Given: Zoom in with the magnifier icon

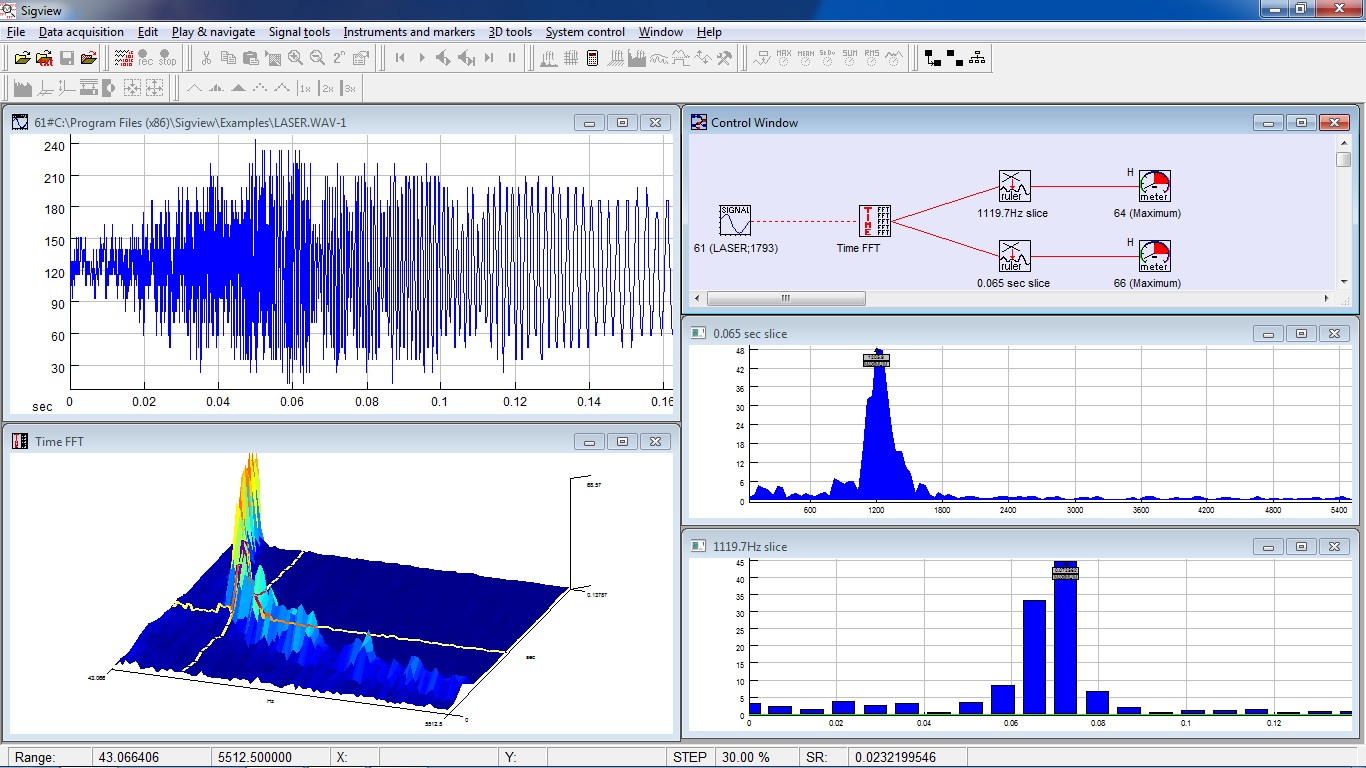Looking at the screenshot, I should coord(294,58).
